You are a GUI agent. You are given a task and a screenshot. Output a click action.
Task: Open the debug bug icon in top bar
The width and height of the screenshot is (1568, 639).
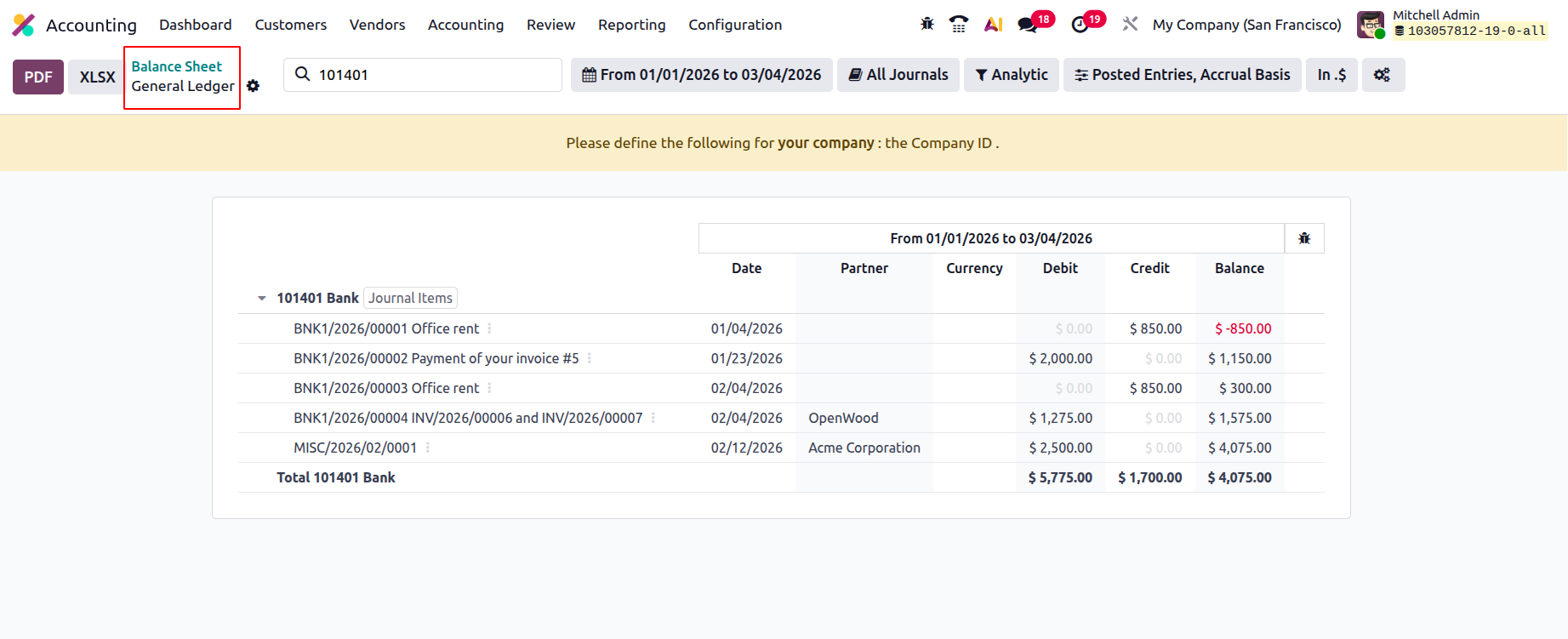pos(927,24)
